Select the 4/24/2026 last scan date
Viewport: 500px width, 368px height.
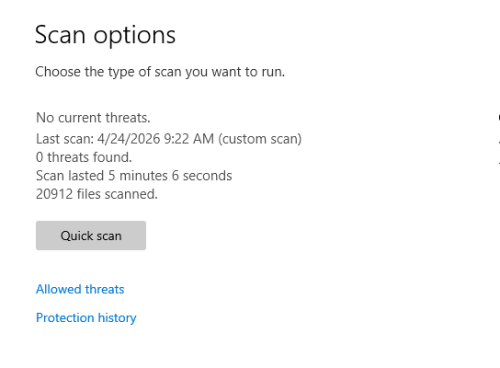click(x=129, y=139)
